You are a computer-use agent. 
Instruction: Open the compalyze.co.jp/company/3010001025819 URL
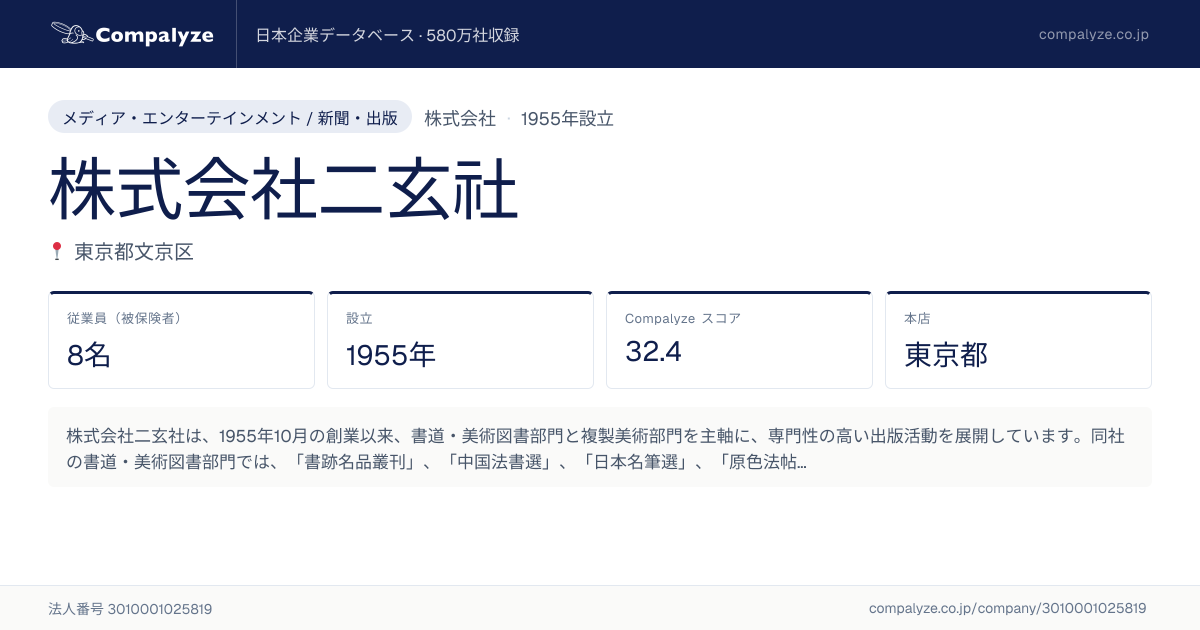point(1008,608)
